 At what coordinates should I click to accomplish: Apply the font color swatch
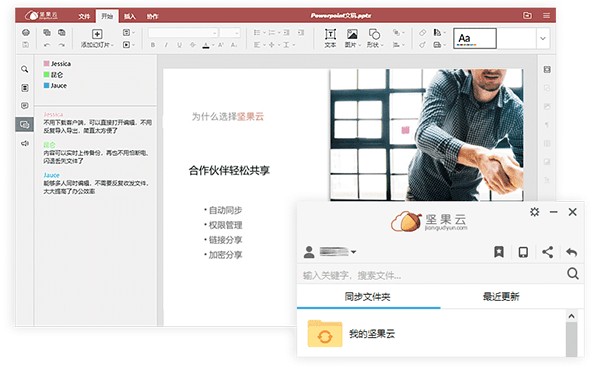[206, 46]
